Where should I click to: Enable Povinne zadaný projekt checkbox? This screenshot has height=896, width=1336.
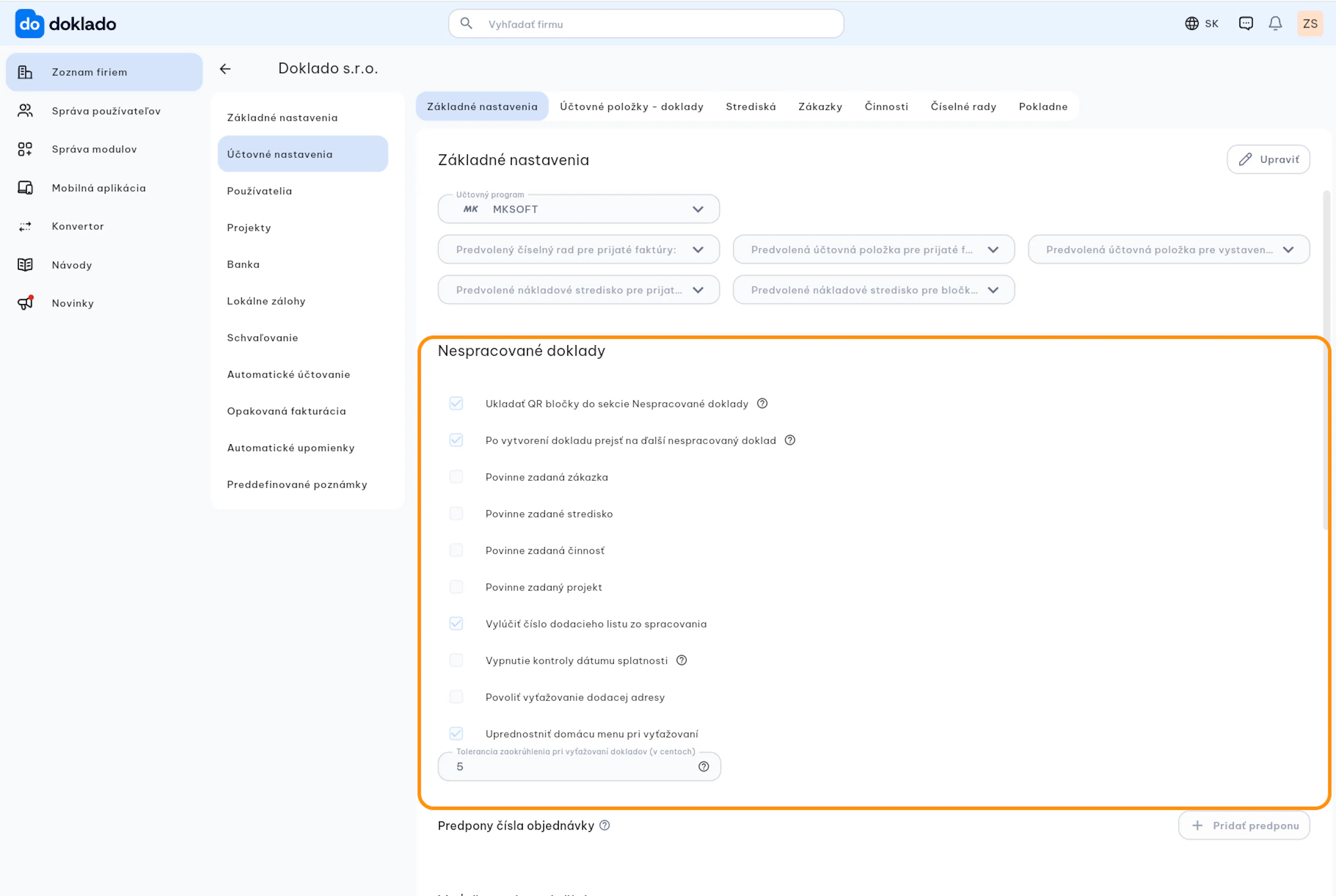(456, 587)
